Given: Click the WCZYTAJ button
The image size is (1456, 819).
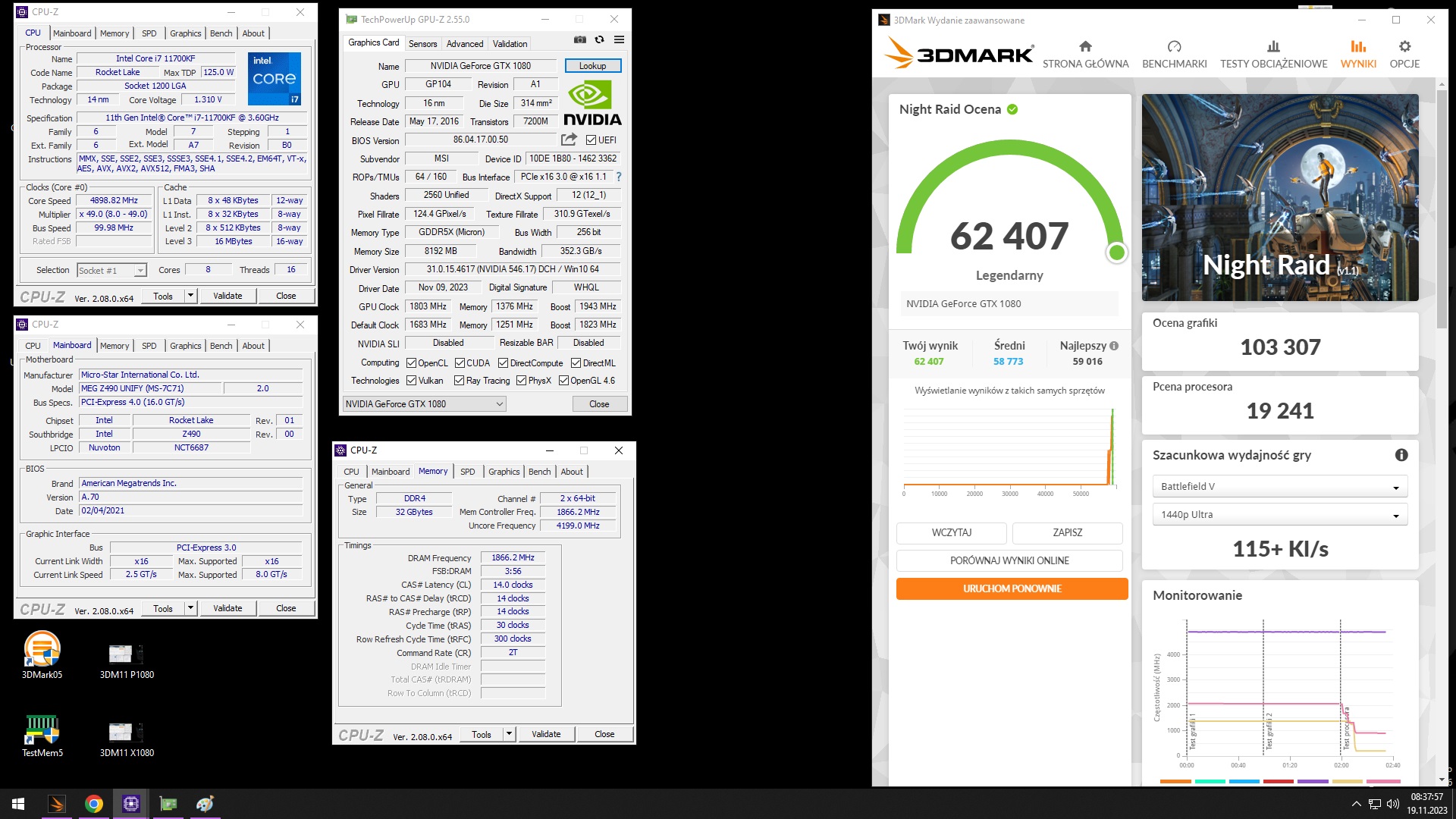Looking at the screenshot, I should coord(952,532).
